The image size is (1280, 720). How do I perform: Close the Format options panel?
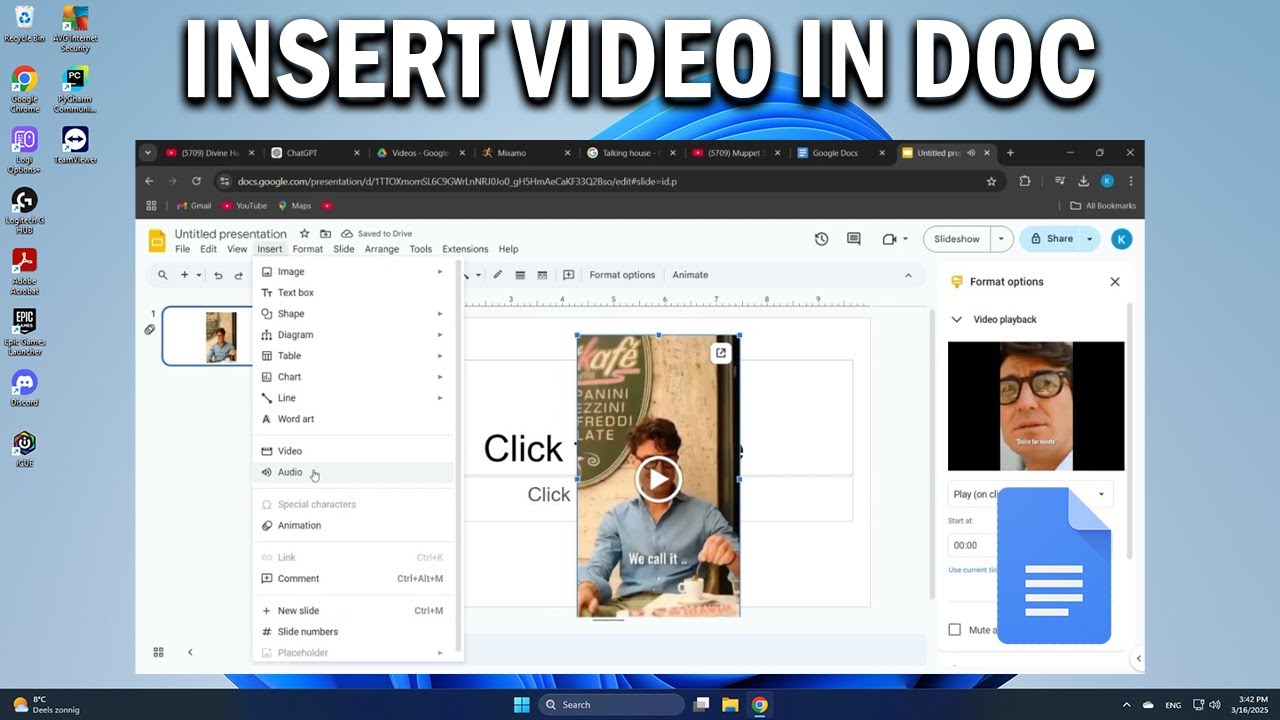click(x=1115, y=282)
